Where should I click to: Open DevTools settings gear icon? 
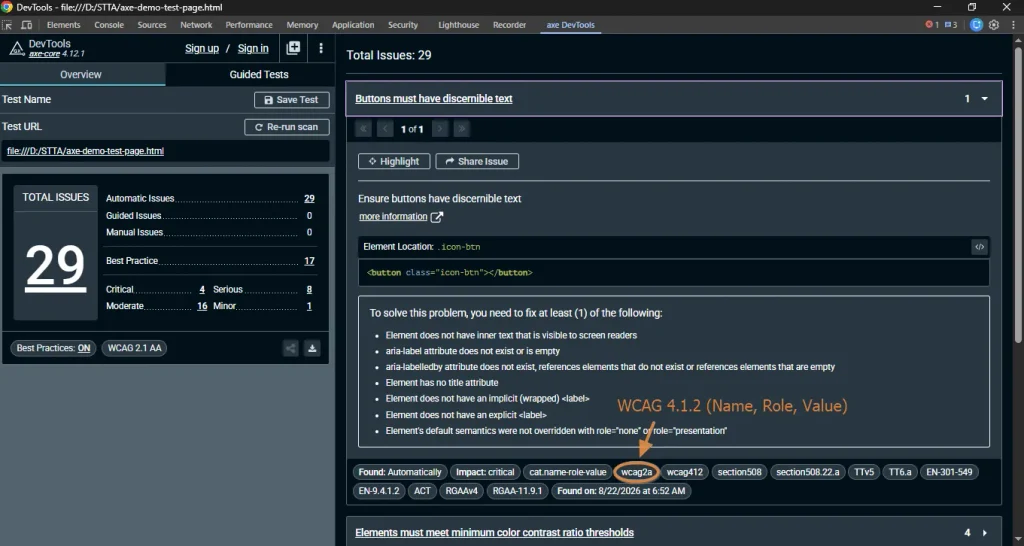pyautogui.click(x=994, y=25)
